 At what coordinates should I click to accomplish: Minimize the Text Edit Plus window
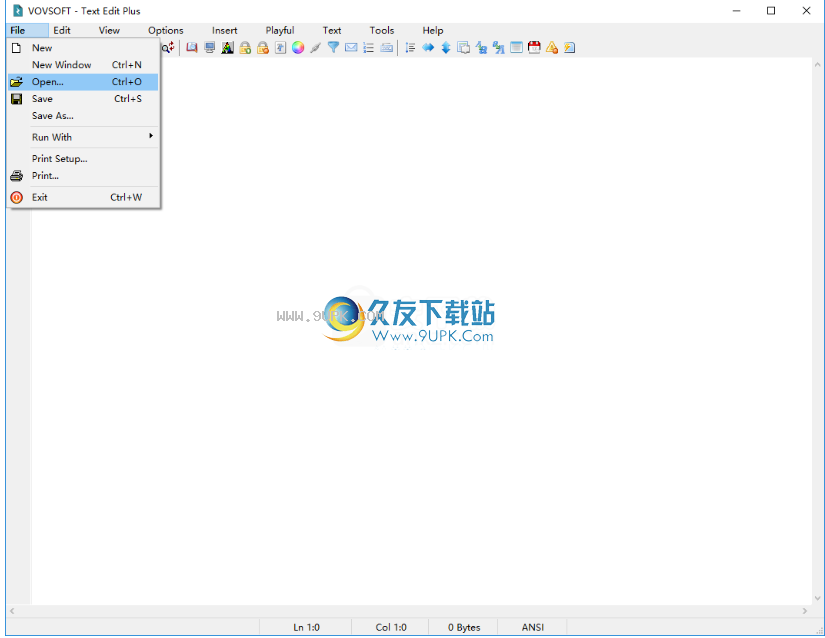pos(737,11)
